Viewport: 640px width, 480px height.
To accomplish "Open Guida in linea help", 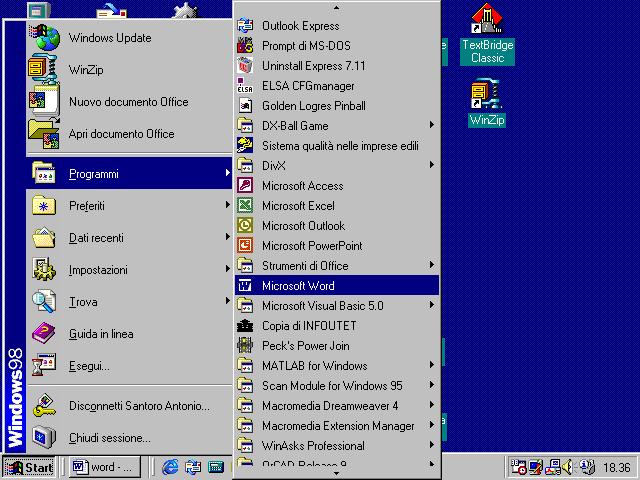I will (129, 334).
